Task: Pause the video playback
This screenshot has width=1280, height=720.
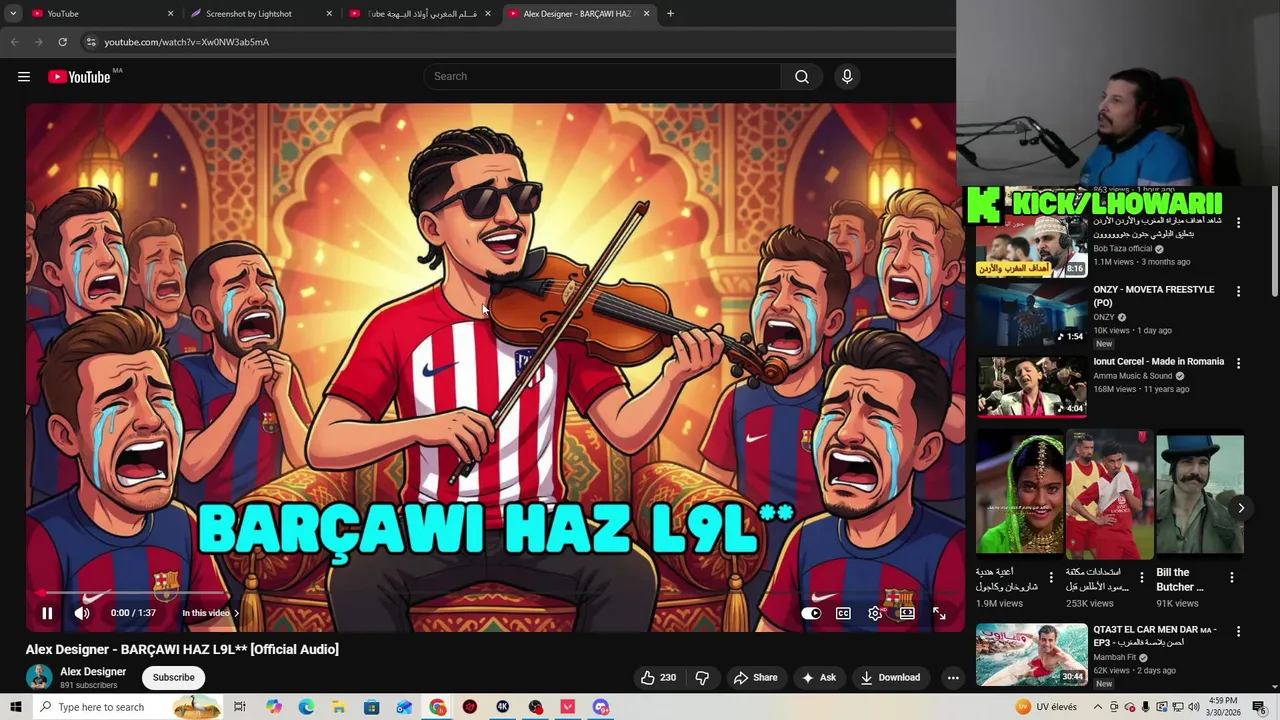Action: coord(47,613)
